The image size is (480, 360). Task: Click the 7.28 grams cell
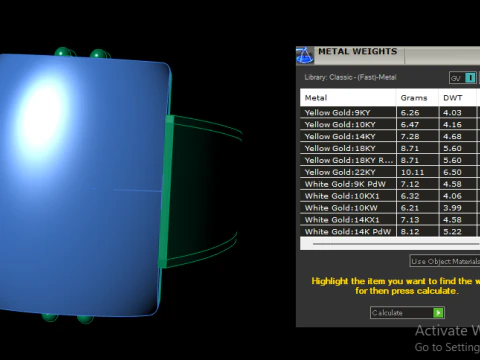417,137
